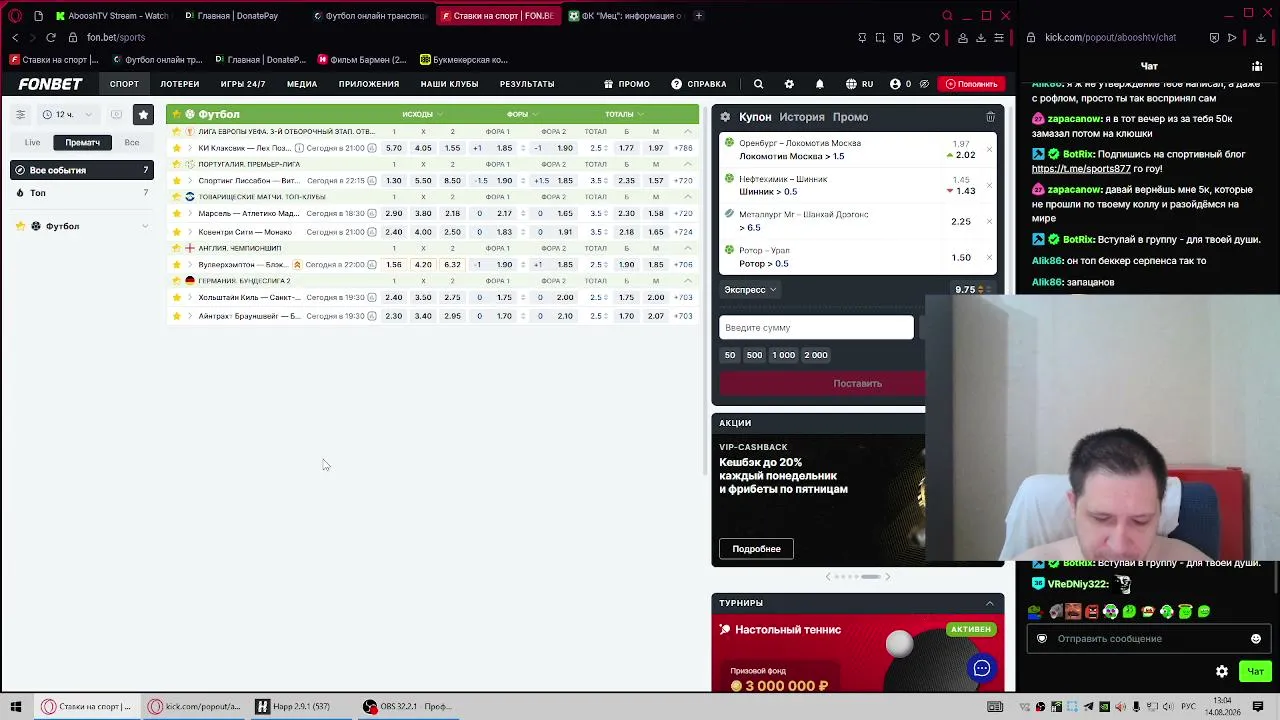The image size is (1280, 720).
Task: Remove Нефтехимик – Шинник bet from coupon
Action: pos(989,185)
